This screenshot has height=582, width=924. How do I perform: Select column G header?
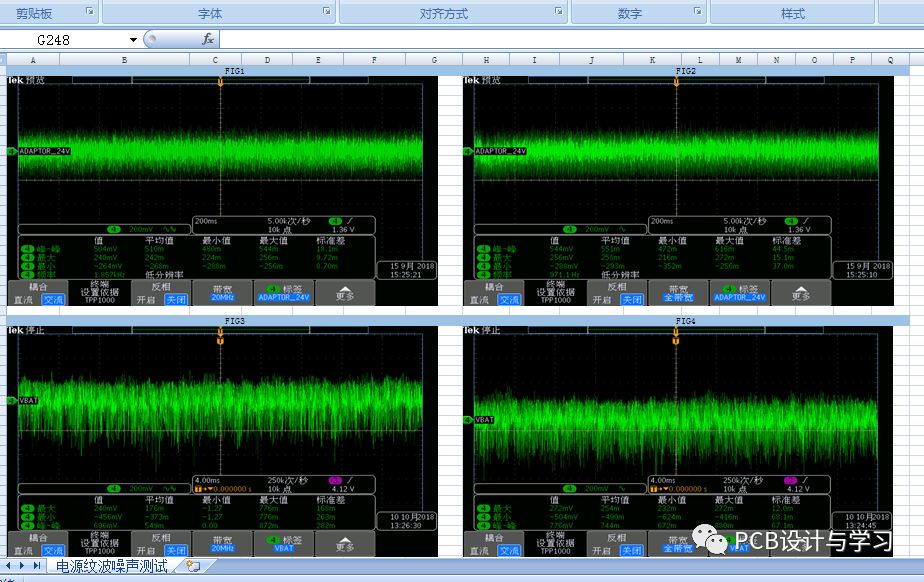(x=433, y=60)
